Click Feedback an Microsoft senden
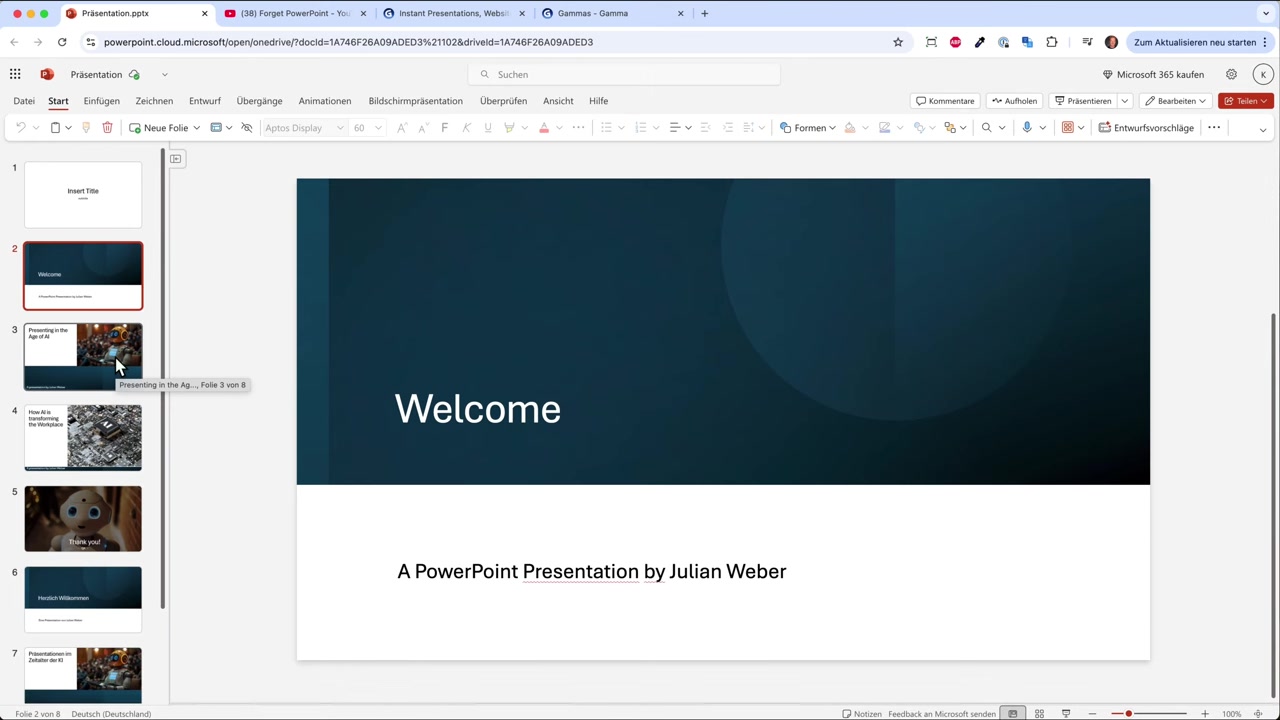 point(942,714)
